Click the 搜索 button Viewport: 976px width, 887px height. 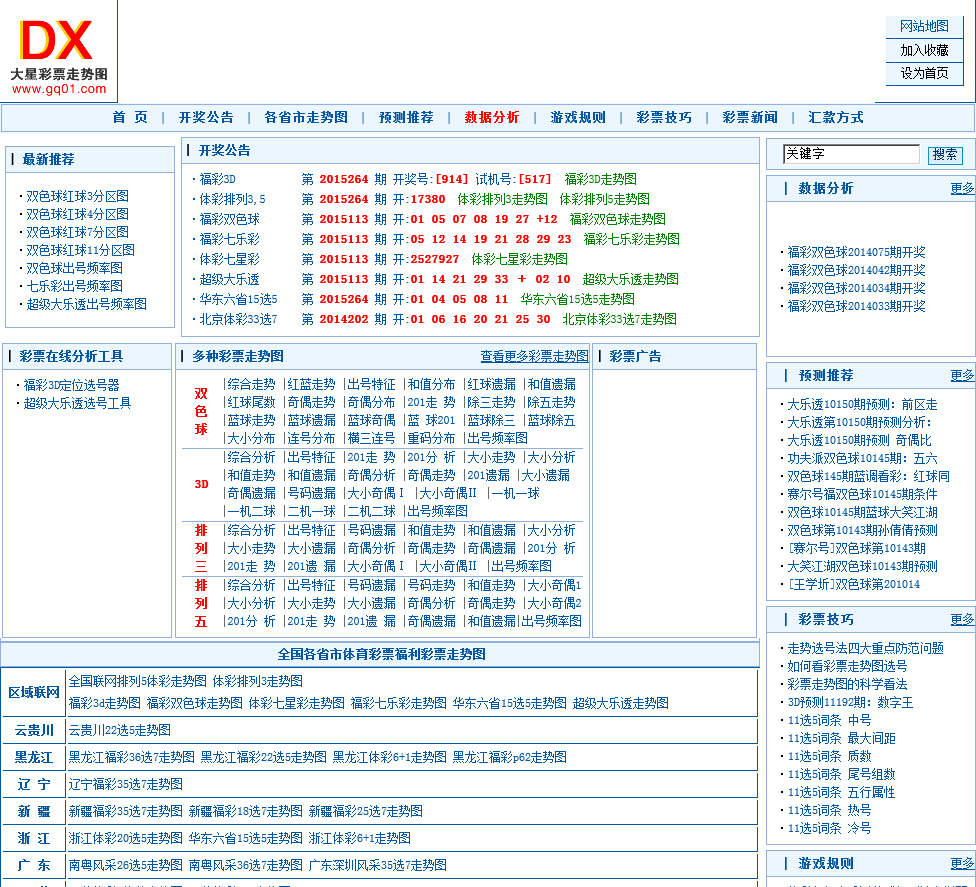click(x=945, y=154)
